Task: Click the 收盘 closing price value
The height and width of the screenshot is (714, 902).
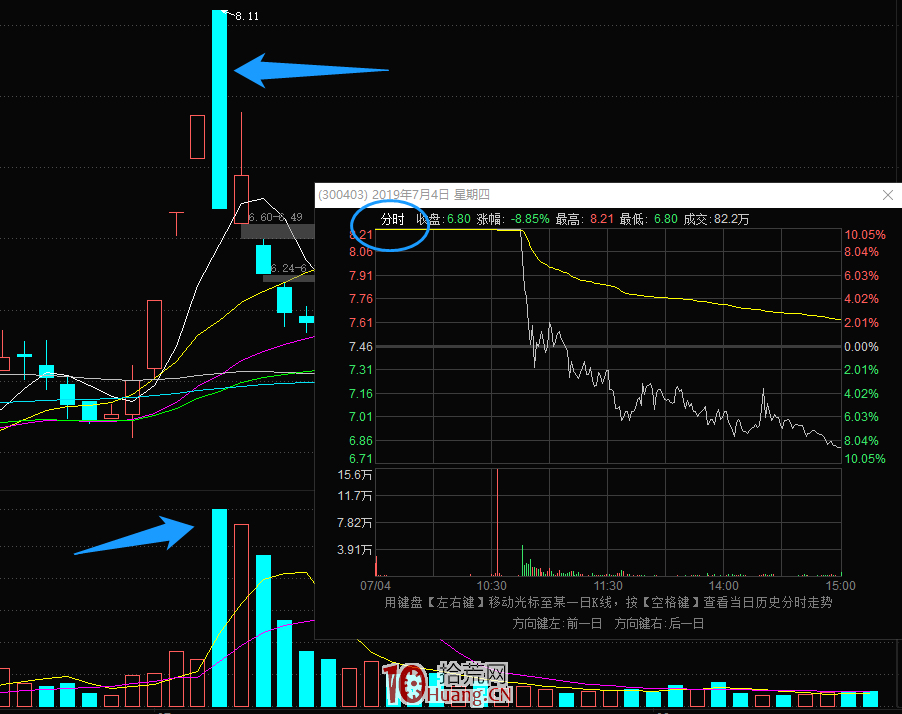Action: tap(458, 219)
